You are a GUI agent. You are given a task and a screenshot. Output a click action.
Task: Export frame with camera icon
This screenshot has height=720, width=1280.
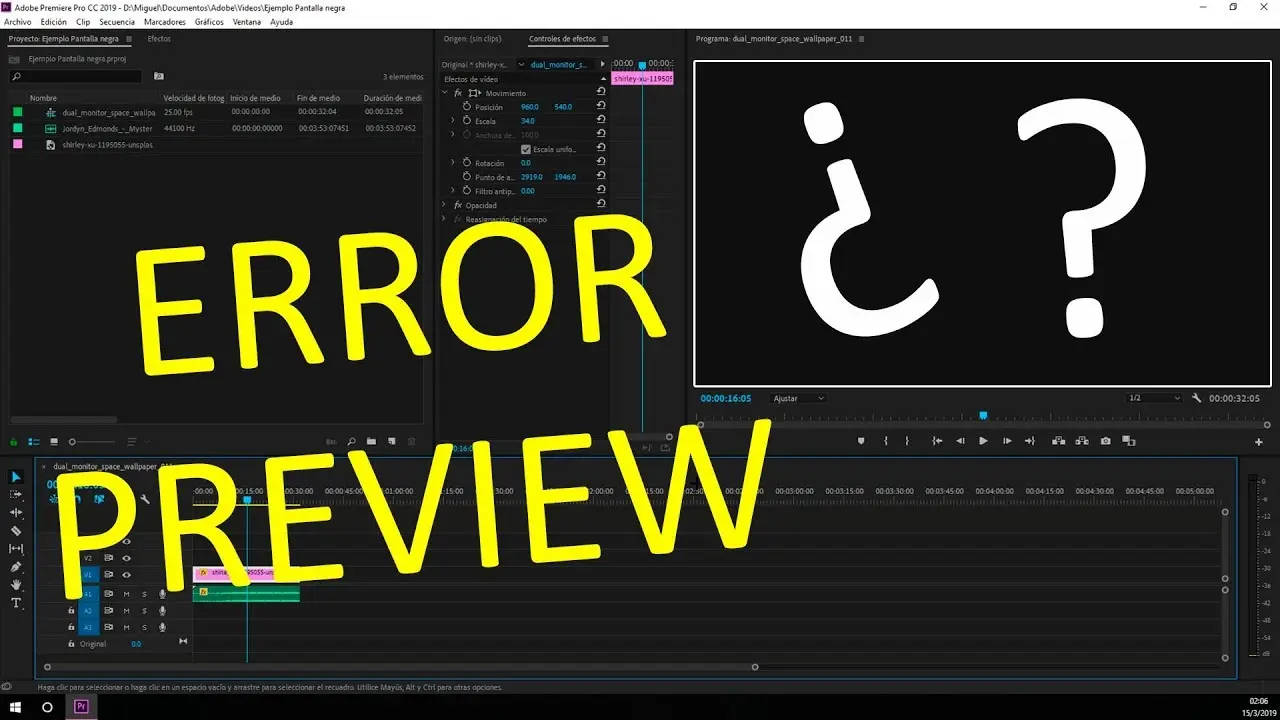pos(1105,441)
